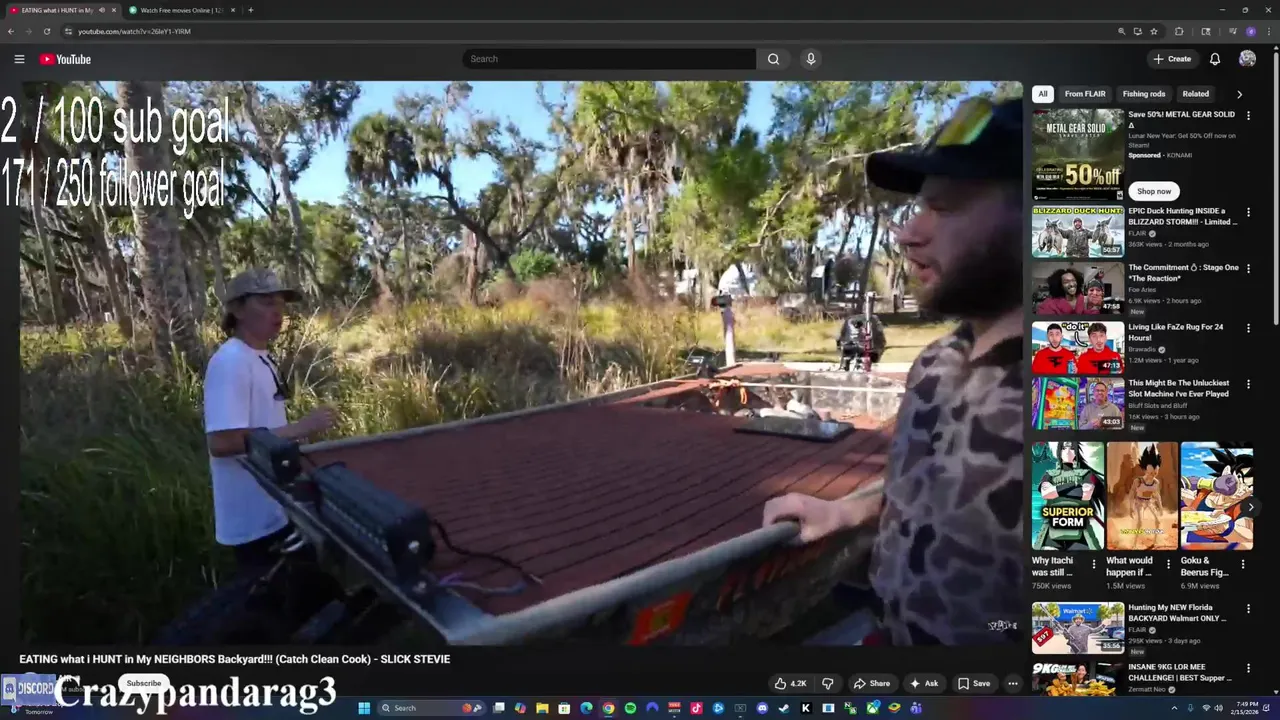Open YouTube account avatar menu

pos(1247,59)
